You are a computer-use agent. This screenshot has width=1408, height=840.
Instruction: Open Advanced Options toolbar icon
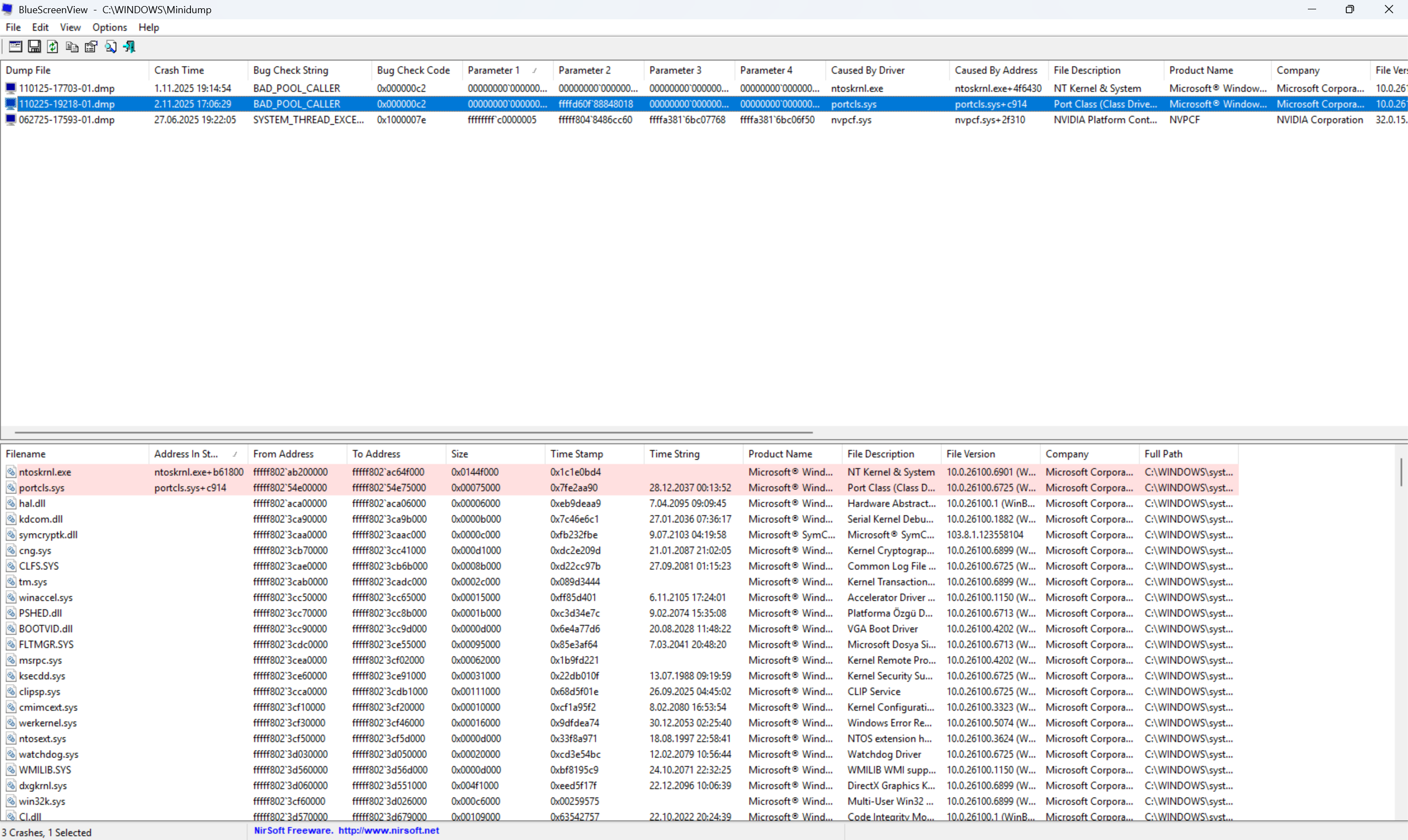click(15, 46)
